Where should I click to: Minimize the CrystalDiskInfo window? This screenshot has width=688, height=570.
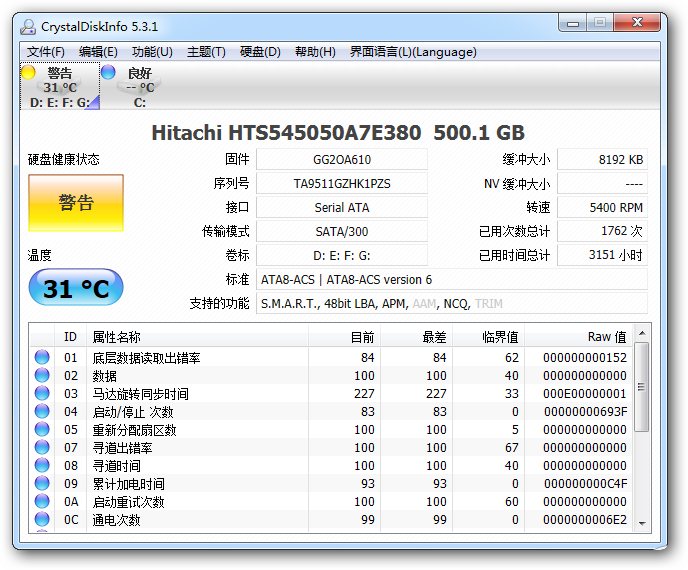coord(573,23)
